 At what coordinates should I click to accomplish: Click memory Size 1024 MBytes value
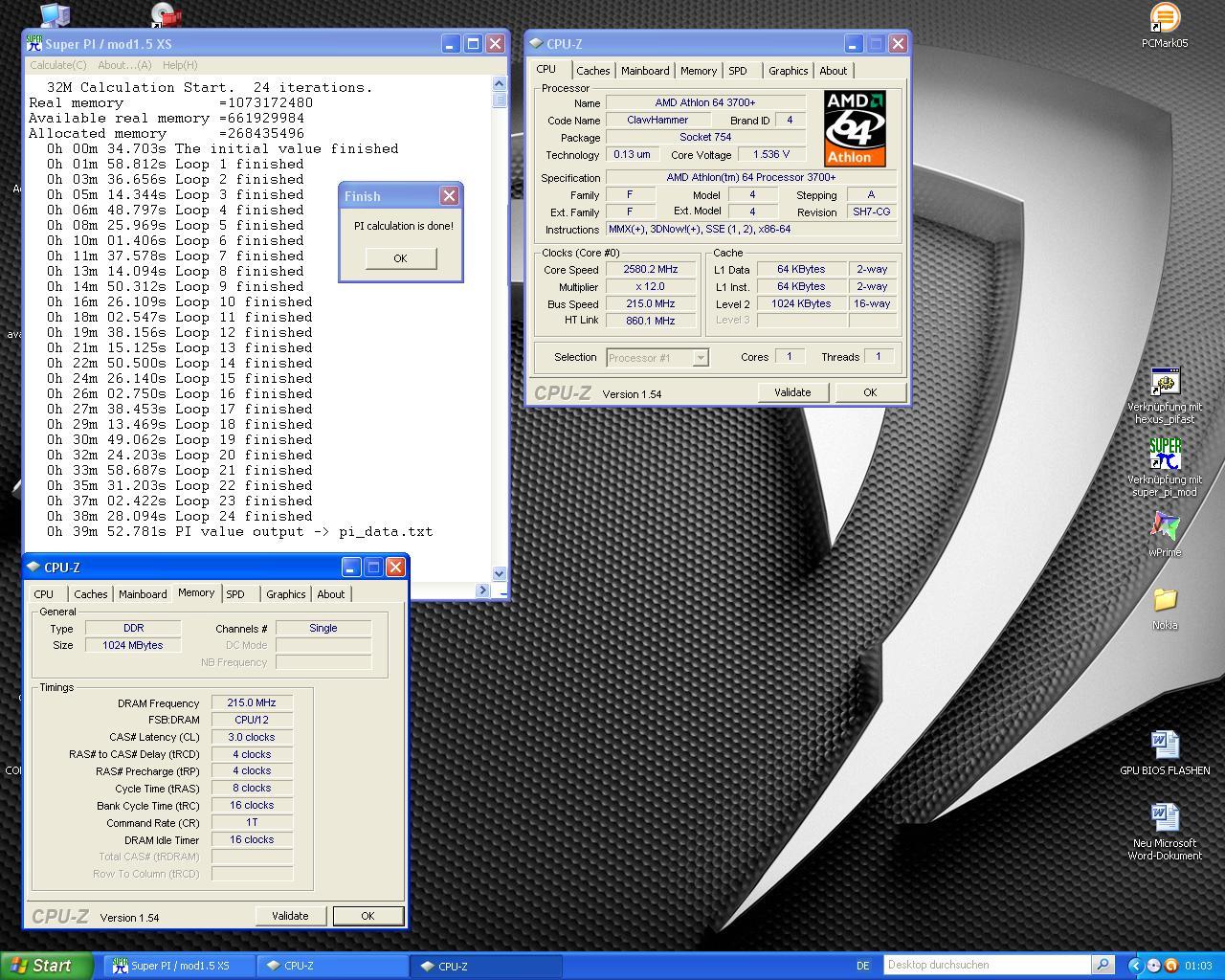tap(133, 645)
